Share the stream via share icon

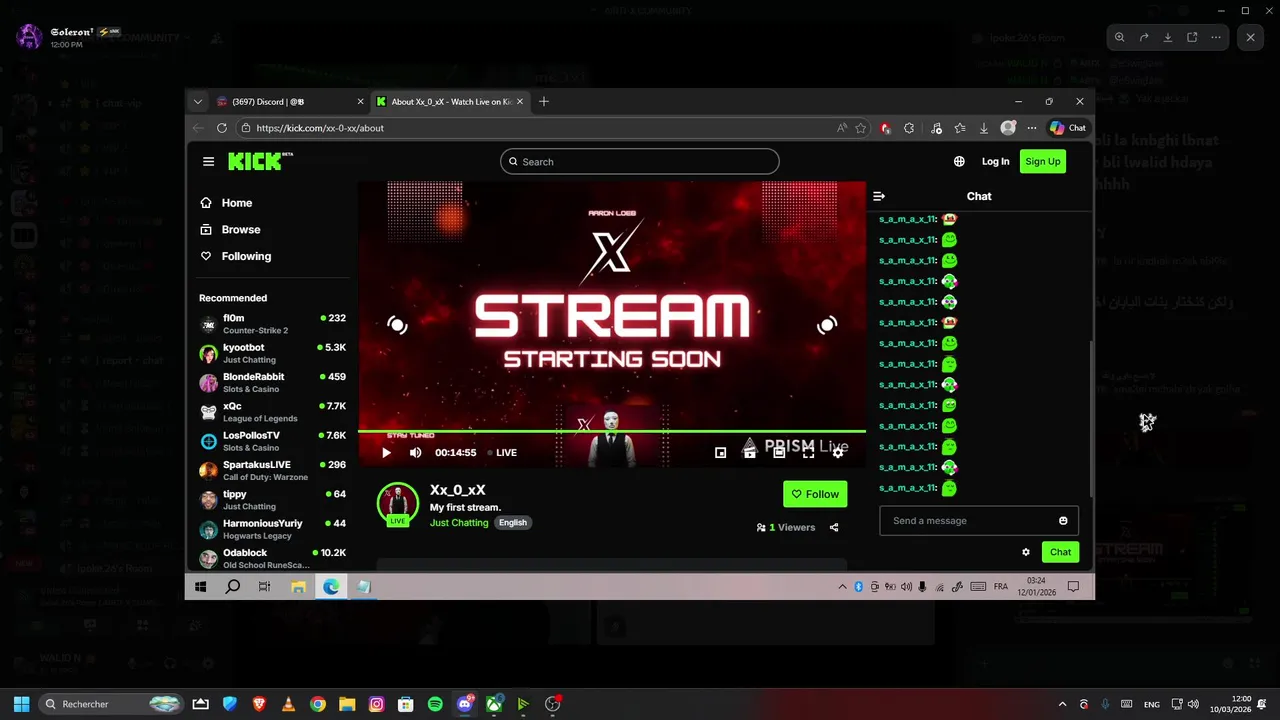click(x=834, y=527)
